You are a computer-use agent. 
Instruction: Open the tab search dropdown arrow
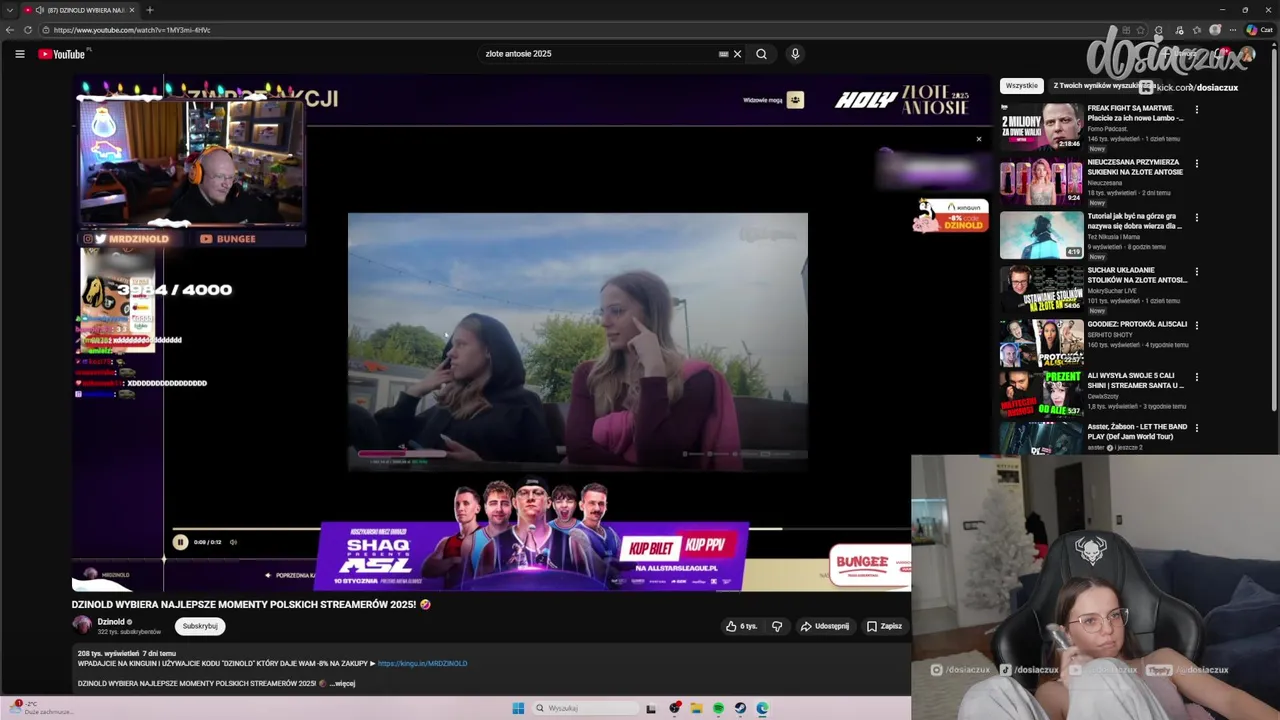click(x=9, y=10)
